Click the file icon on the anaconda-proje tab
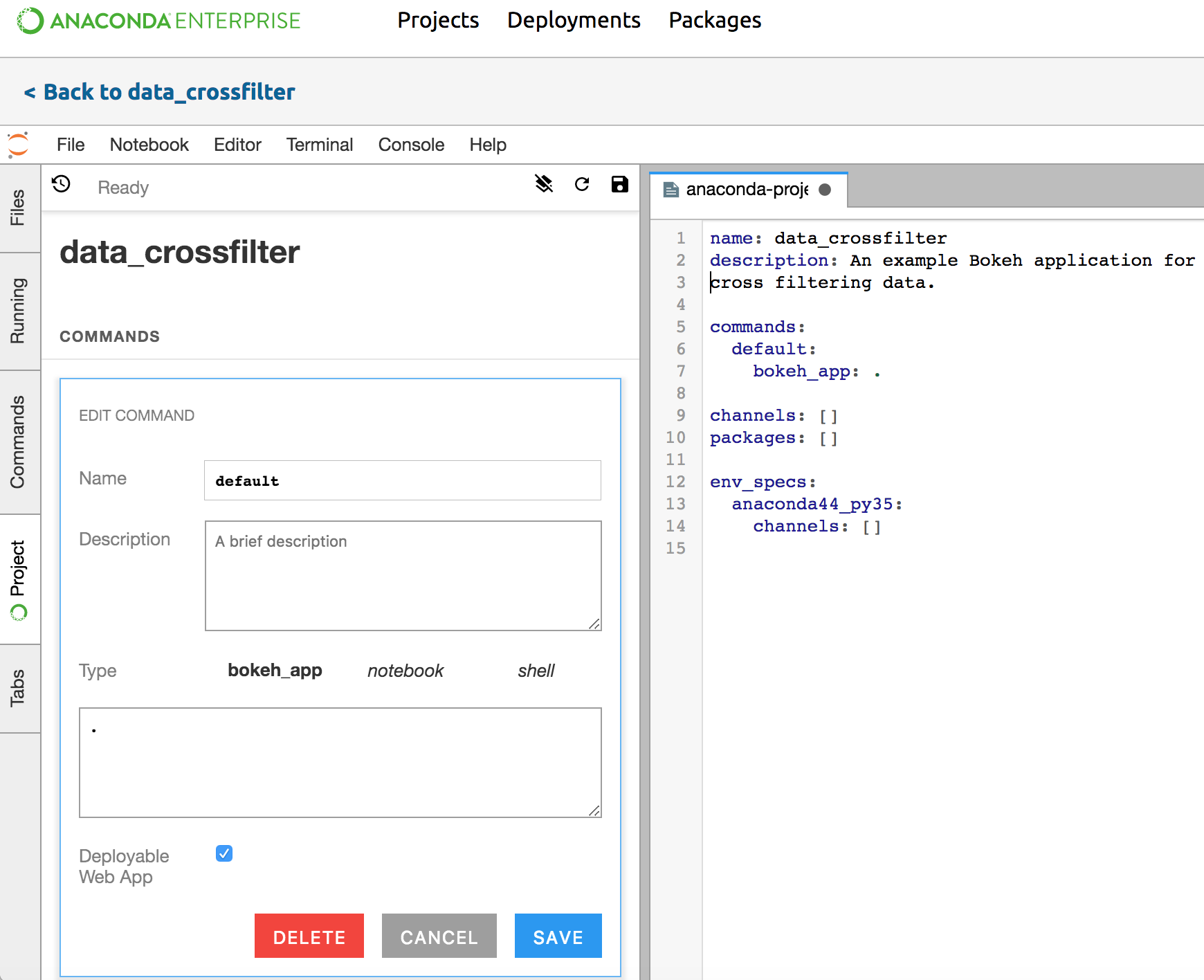Image resolution: width=1204 pixels, height=980 pixels. [x=671, y=190]
